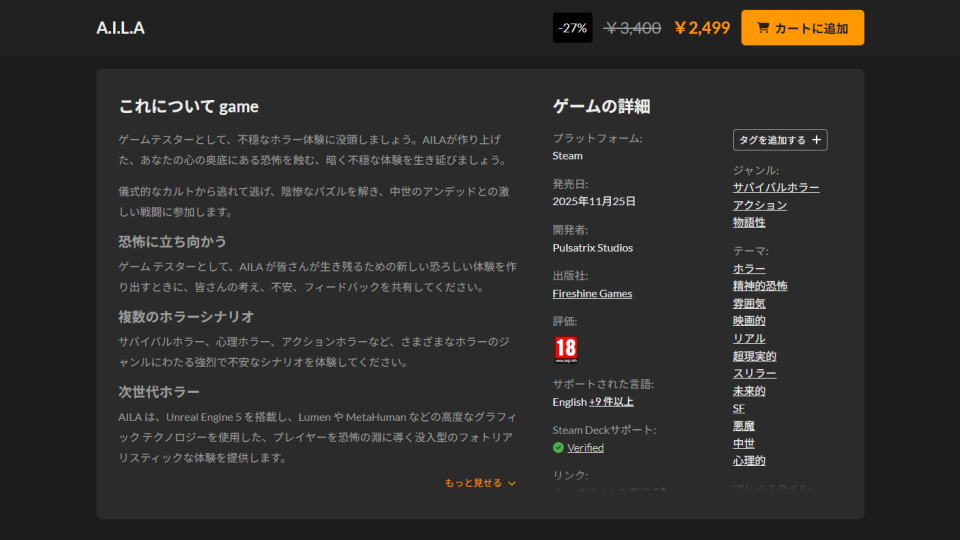
Task: Open the 未来的 theme link
Action: (x=749, y=391)
